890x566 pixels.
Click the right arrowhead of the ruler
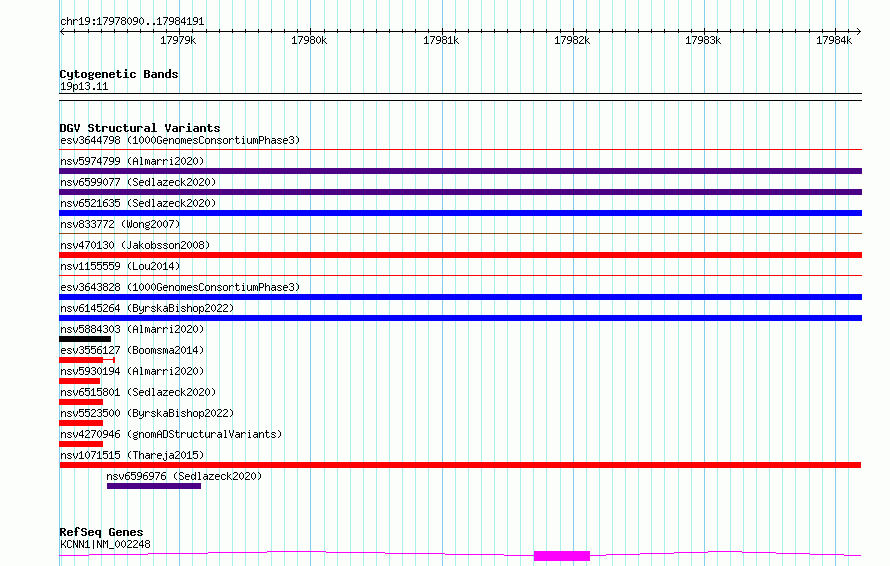click(x=859, y=32)
